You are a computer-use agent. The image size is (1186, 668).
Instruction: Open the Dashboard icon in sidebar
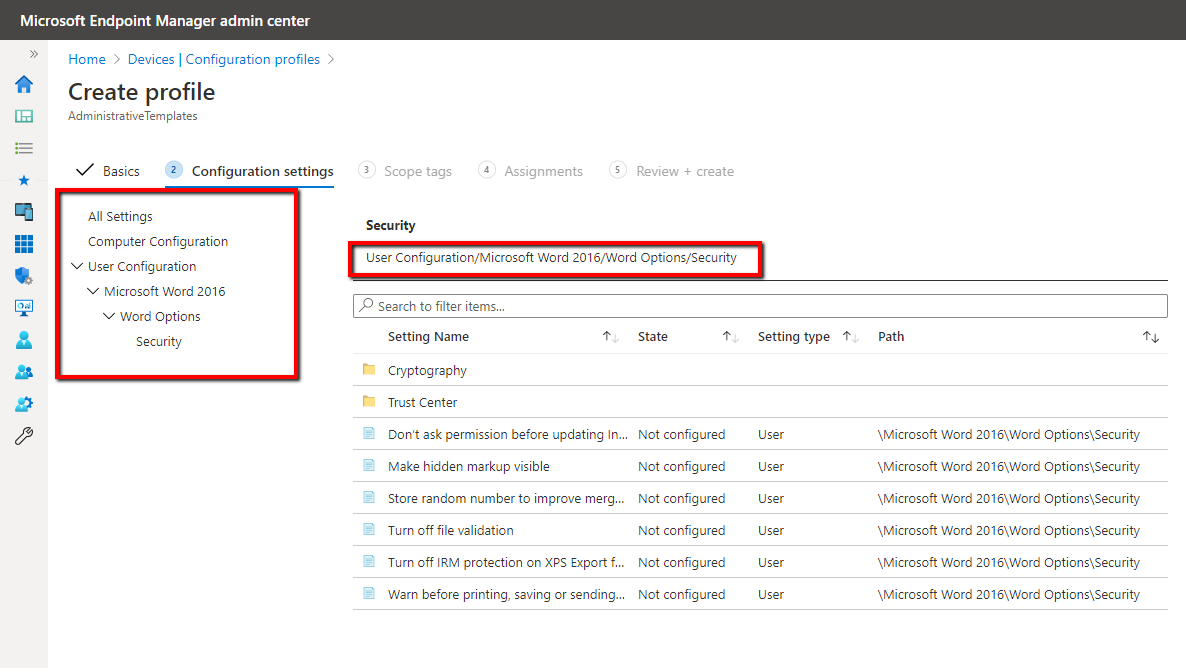(23, 116)
